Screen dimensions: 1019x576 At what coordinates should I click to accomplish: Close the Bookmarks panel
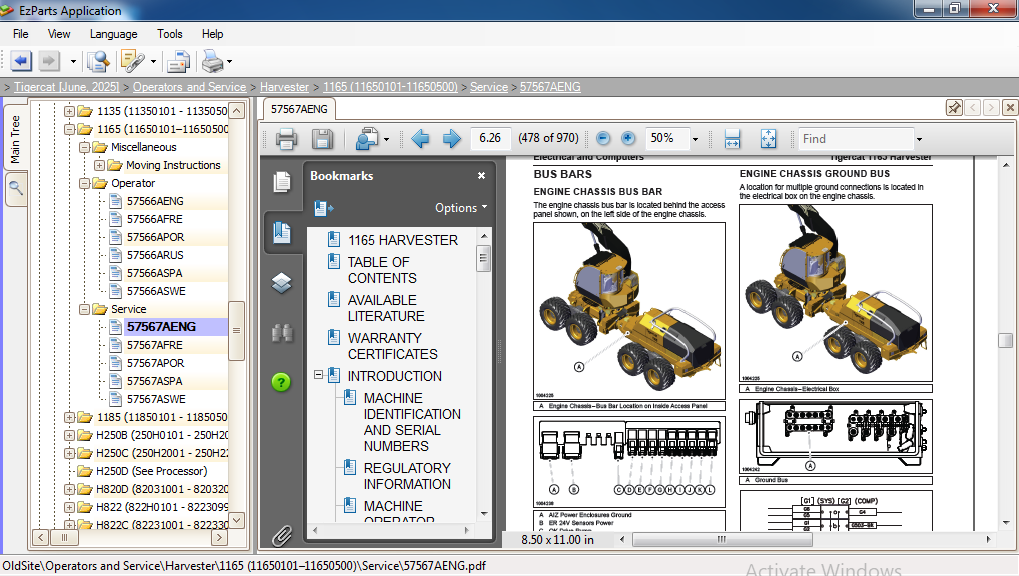(482, 176)
